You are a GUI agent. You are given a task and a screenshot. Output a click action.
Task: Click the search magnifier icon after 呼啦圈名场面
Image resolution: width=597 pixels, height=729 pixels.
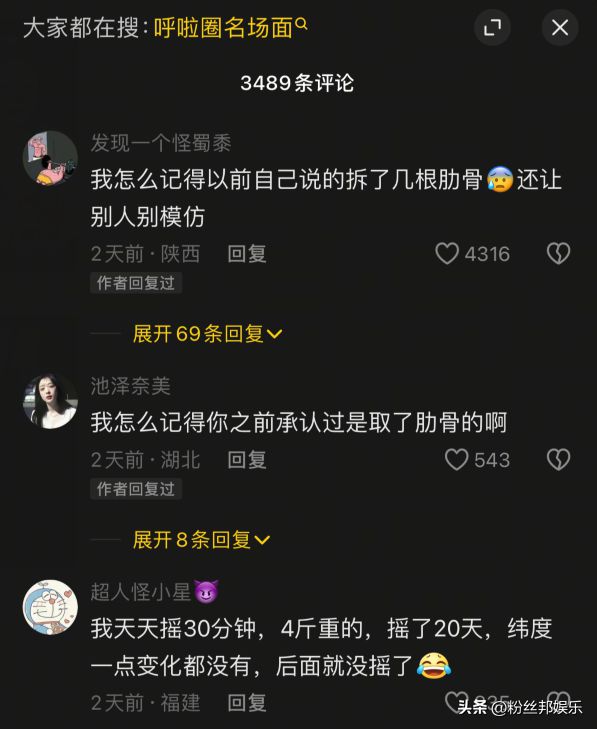[301, 23]
